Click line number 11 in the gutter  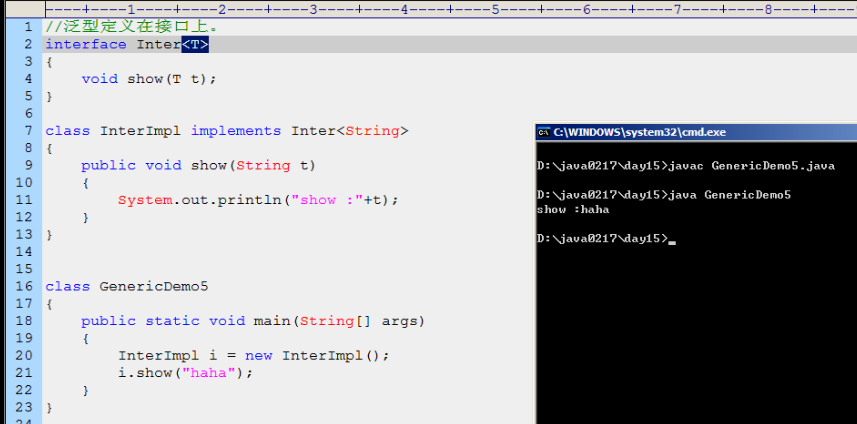(x=26, y=200)
